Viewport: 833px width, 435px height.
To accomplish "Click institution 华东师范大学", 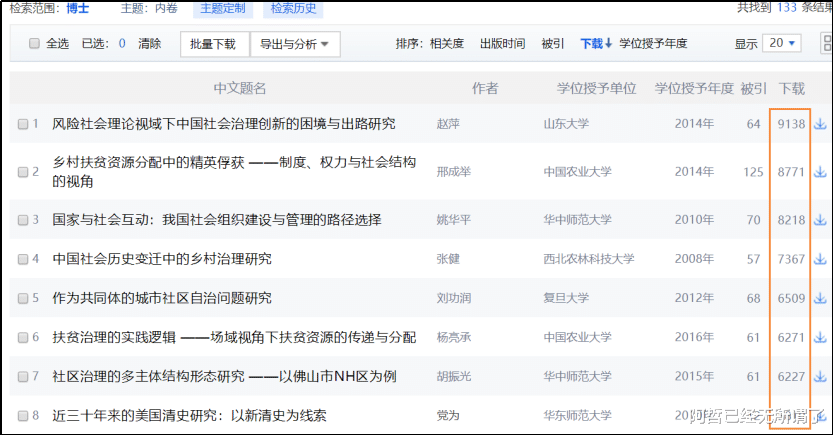I will click(577, 415).
